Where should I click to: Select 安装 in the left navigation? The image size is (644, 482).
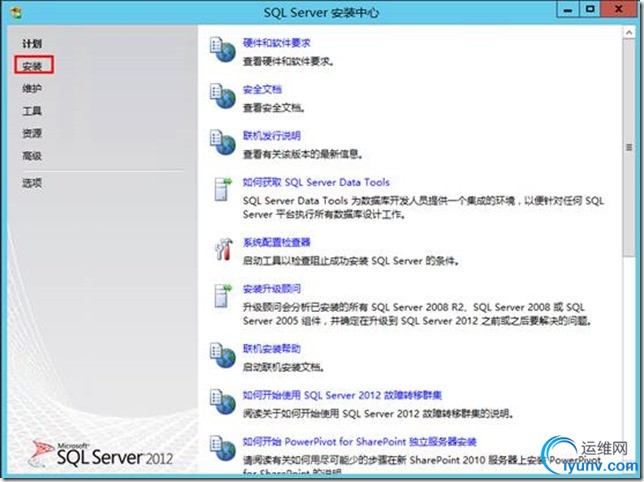click(x=32, y=66)
